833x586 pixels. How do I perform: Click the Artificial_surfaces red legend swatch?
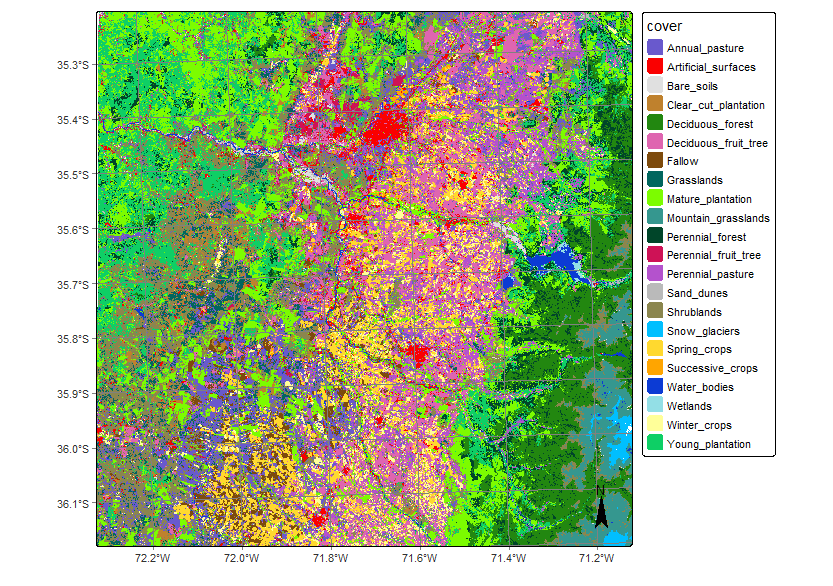[x=655, y=67]
